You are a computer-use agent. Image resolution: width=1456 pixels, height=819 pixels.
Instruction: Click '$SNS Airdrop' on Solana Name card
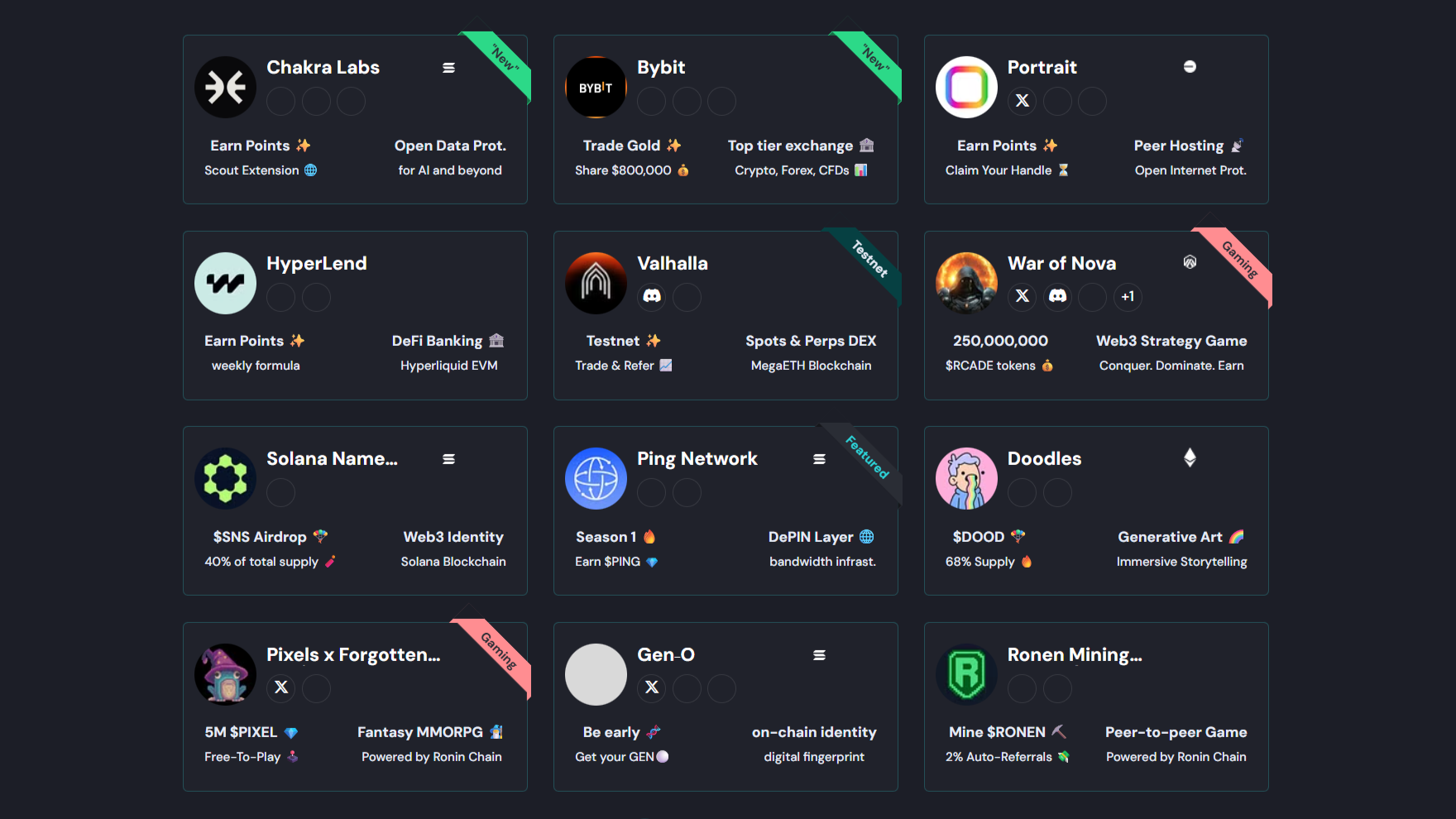pyautogui.click(x=271, y=537)
